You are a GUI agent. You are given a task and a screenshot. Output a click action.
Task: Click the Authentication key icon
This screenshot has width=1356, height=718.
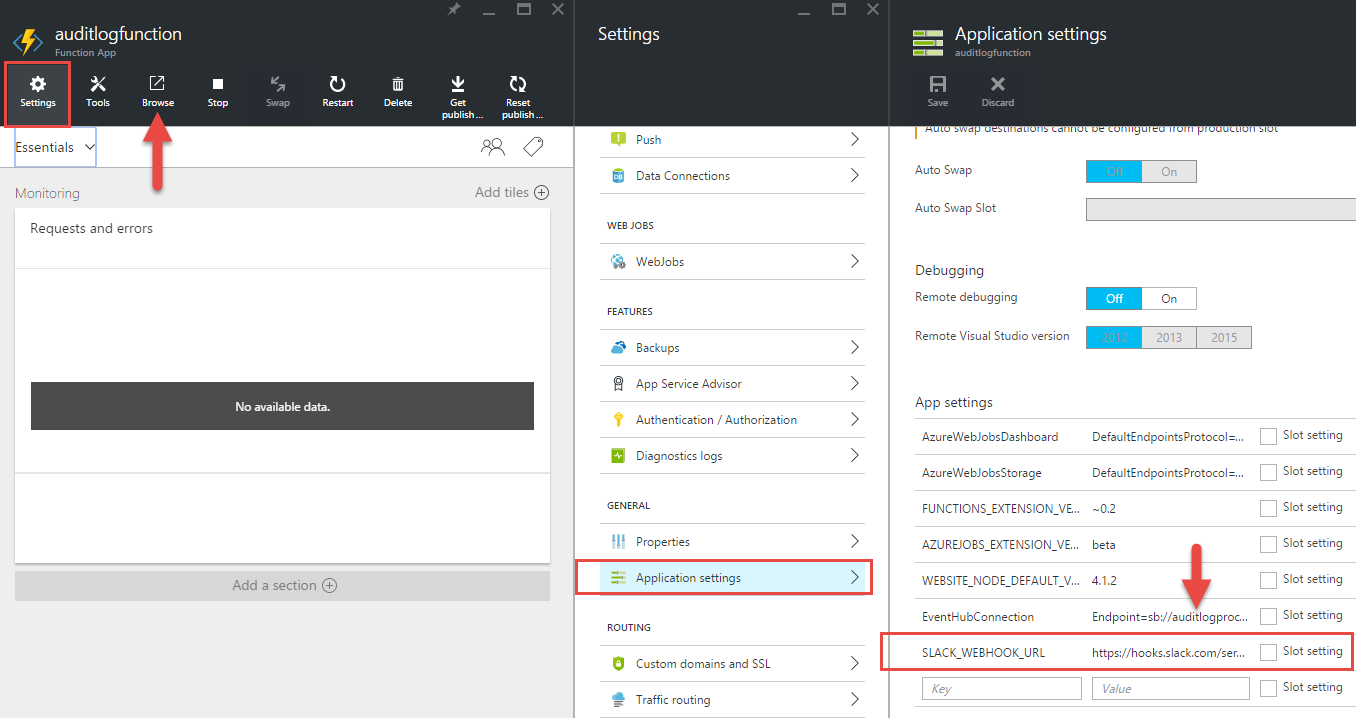click(618, 420)
